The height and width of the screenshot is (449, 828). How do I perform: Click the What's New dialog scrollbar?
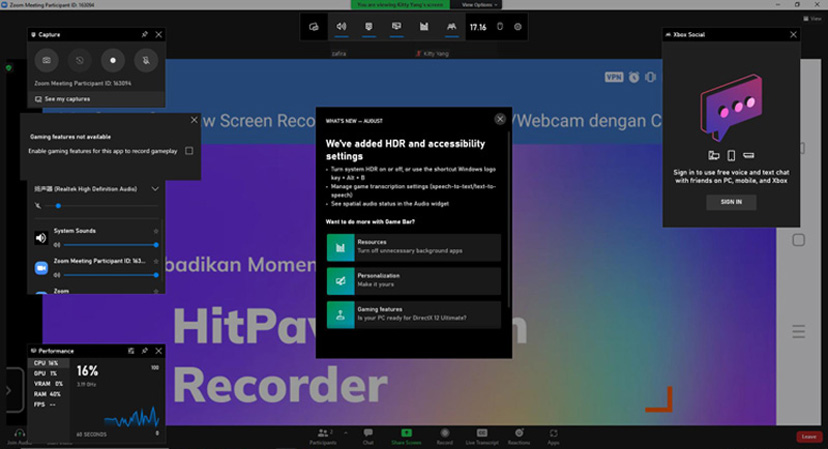click(x=509, y=219)
